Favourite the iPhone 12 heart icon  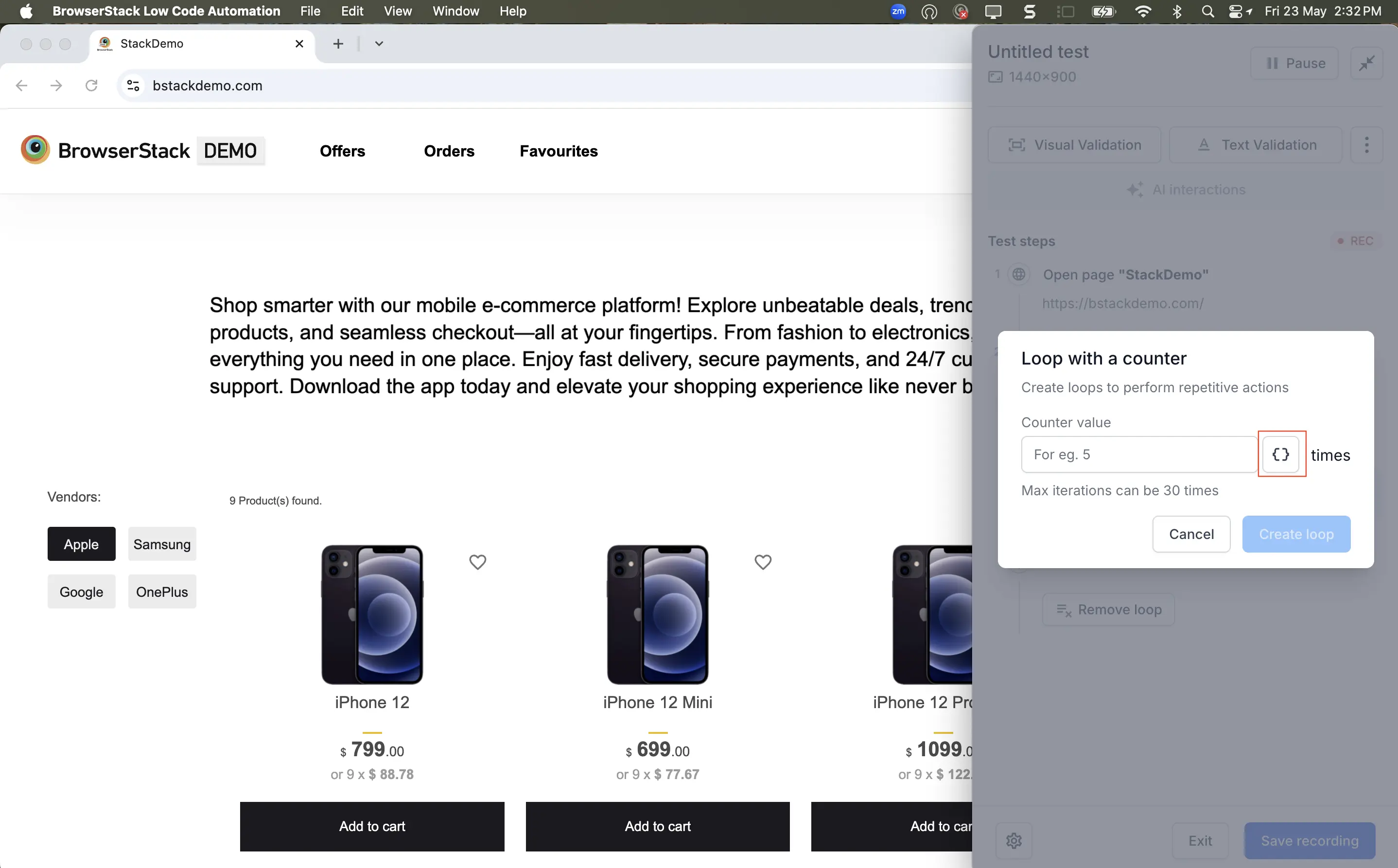tap(478, 561)
